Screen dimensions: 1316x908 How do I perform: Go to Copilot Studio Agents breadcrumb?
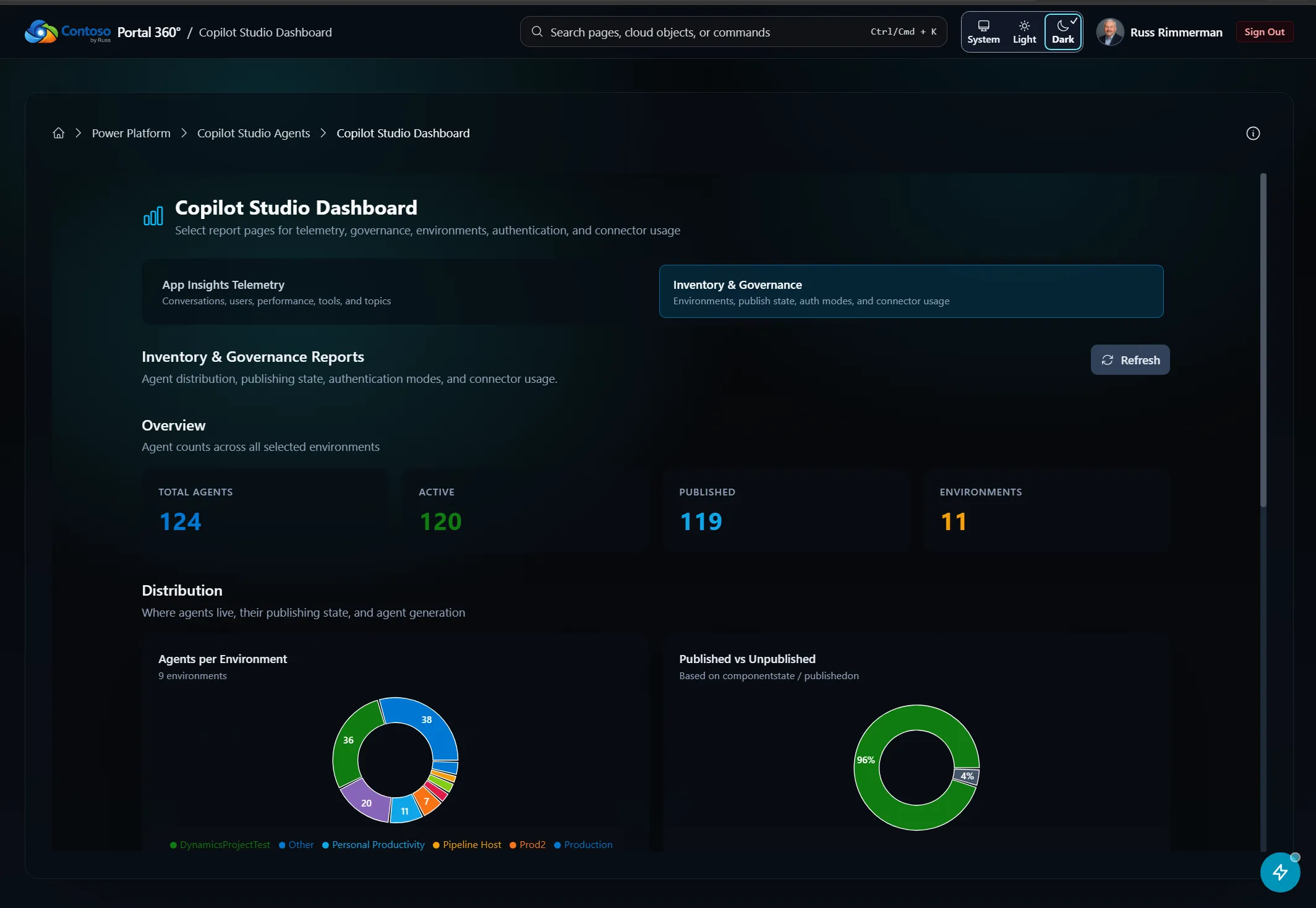(x=254, y=133)
